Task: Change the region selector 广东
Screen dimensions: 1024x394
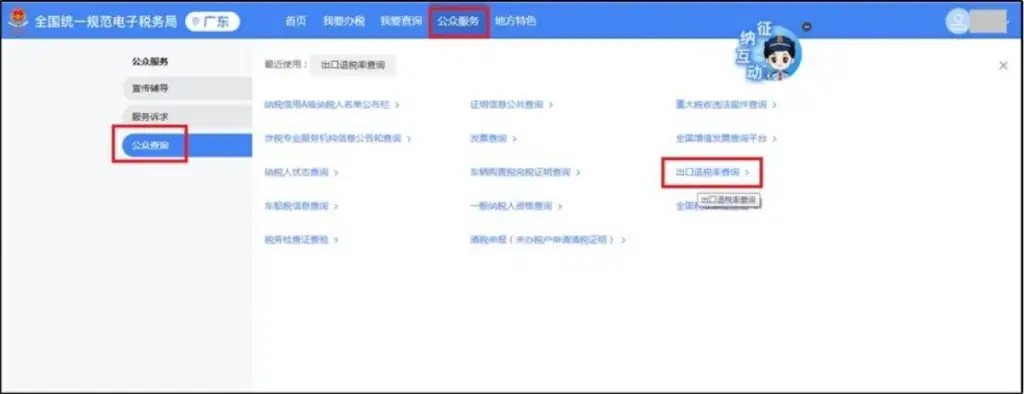Action: (x=212, y=22)
